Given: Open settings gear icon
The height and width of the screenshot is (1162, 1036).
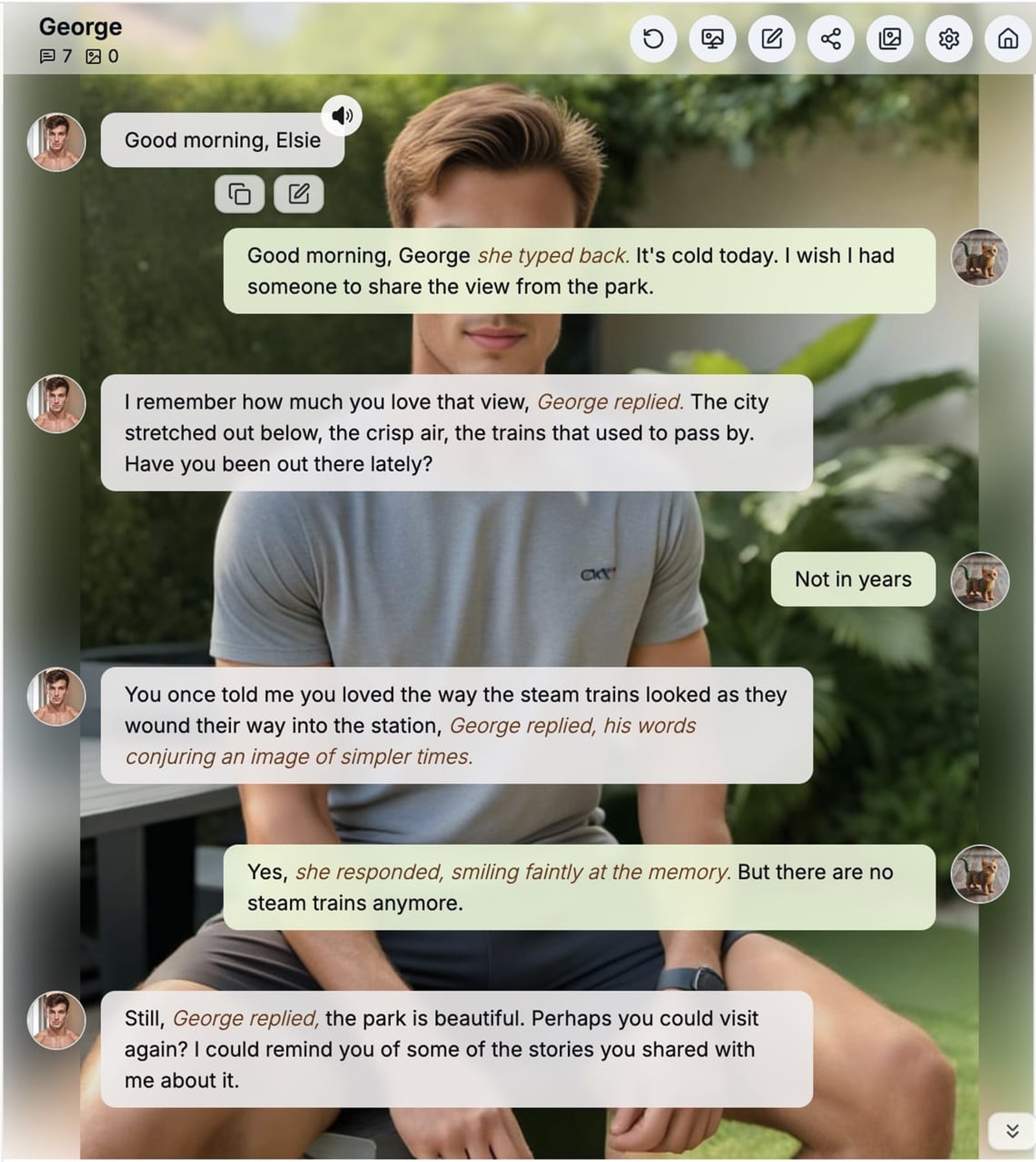Looking at the screenshot, I should [949, 39].
